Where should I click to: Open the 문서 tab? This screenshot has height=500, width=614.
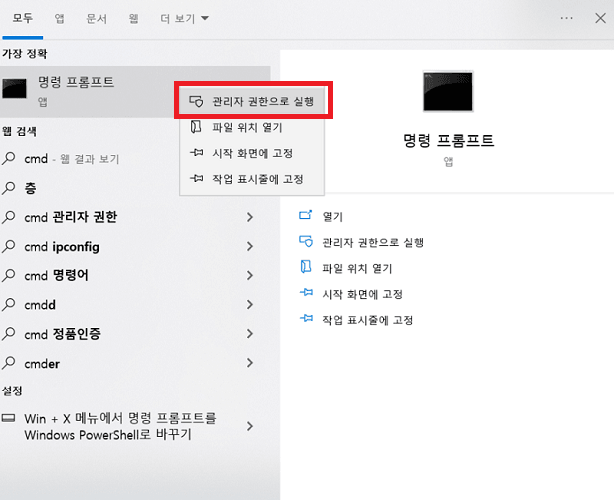tap(96, 18)
